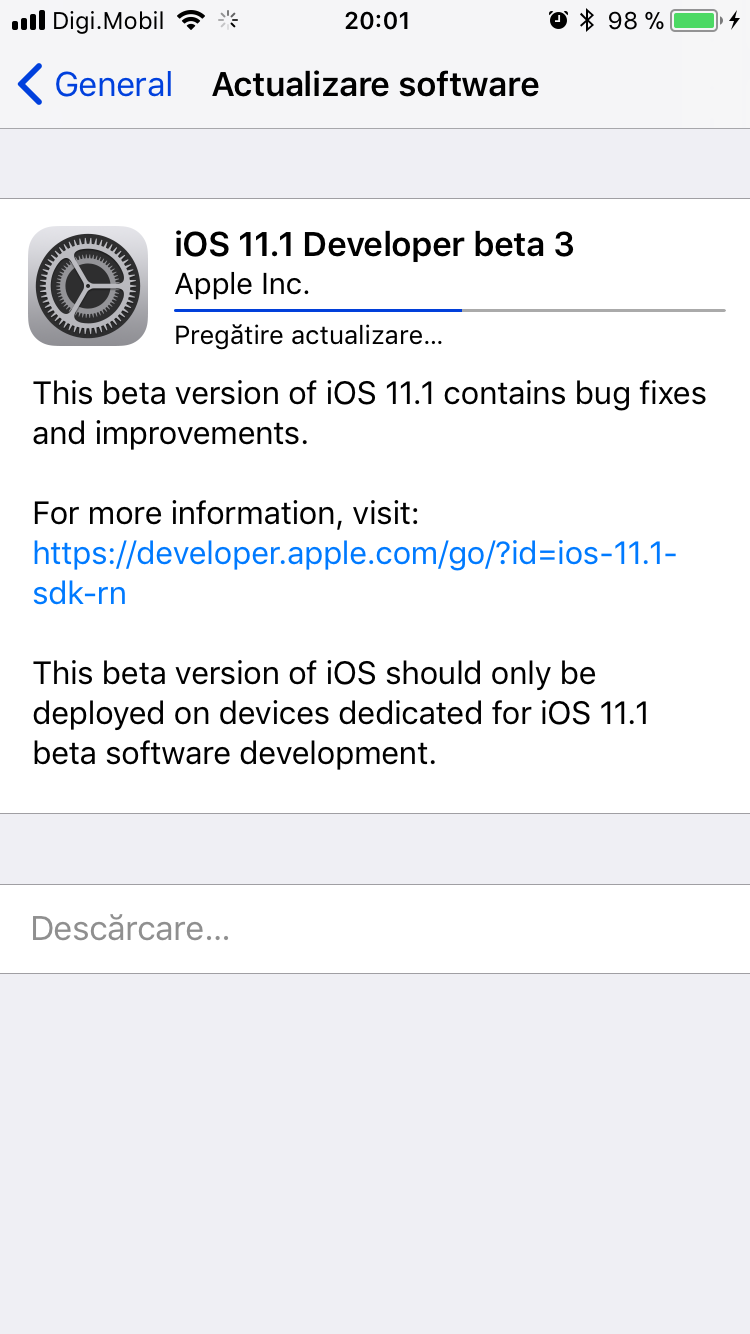Tap the back chevron arrow icon

(30, 85)
